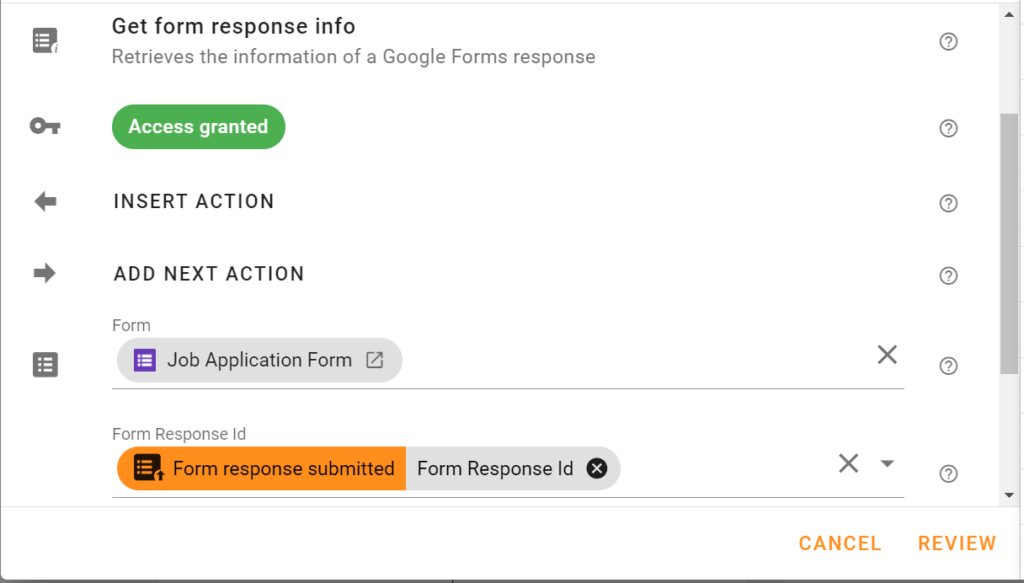
Task: Click the CANCEL button
Action: coord(839,543)
